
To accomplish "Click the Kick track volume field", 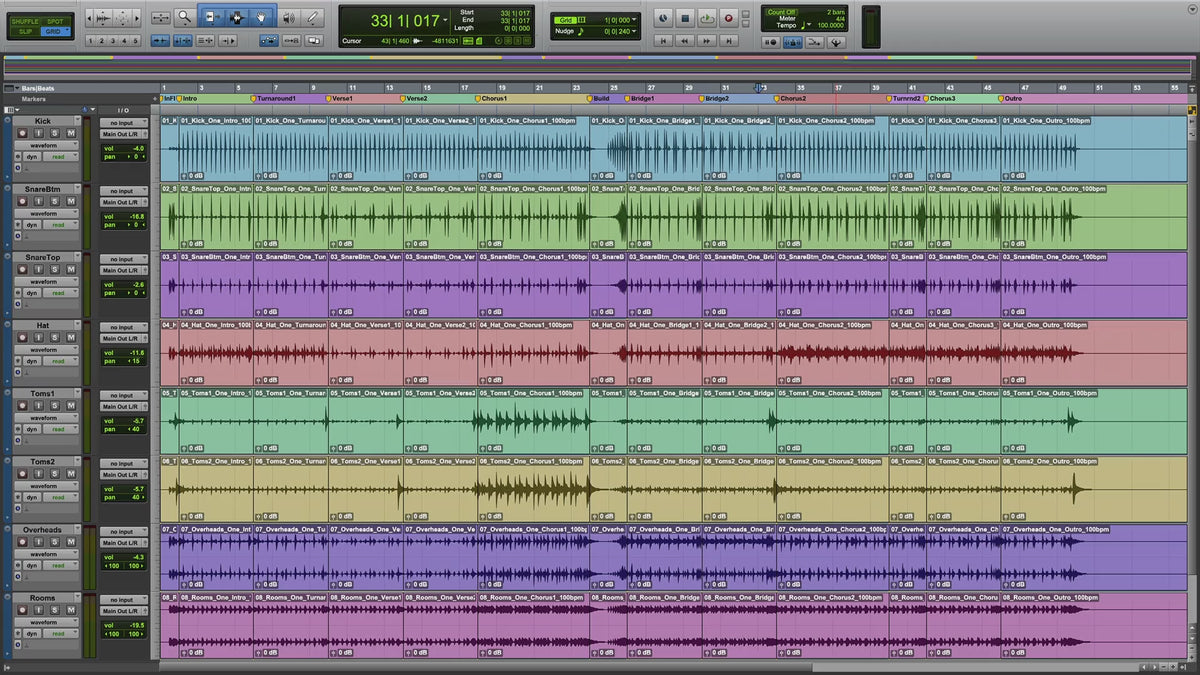I will 131,148.
